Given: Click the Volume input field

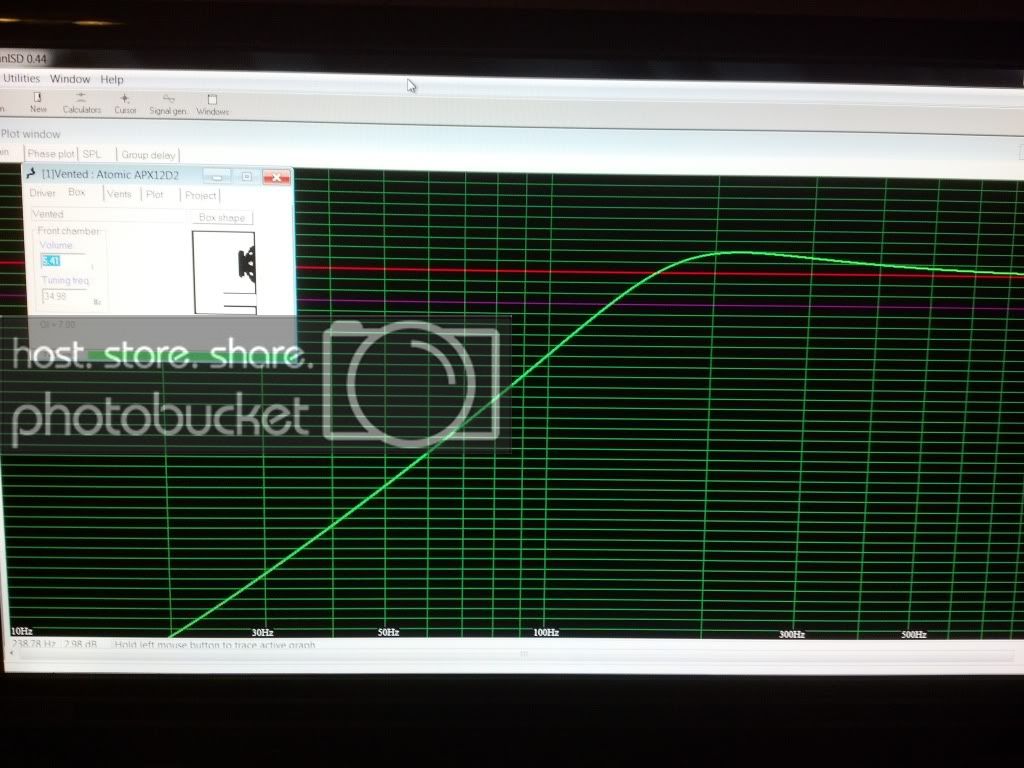Looking at the screenshot, I should tap(63, 261).
